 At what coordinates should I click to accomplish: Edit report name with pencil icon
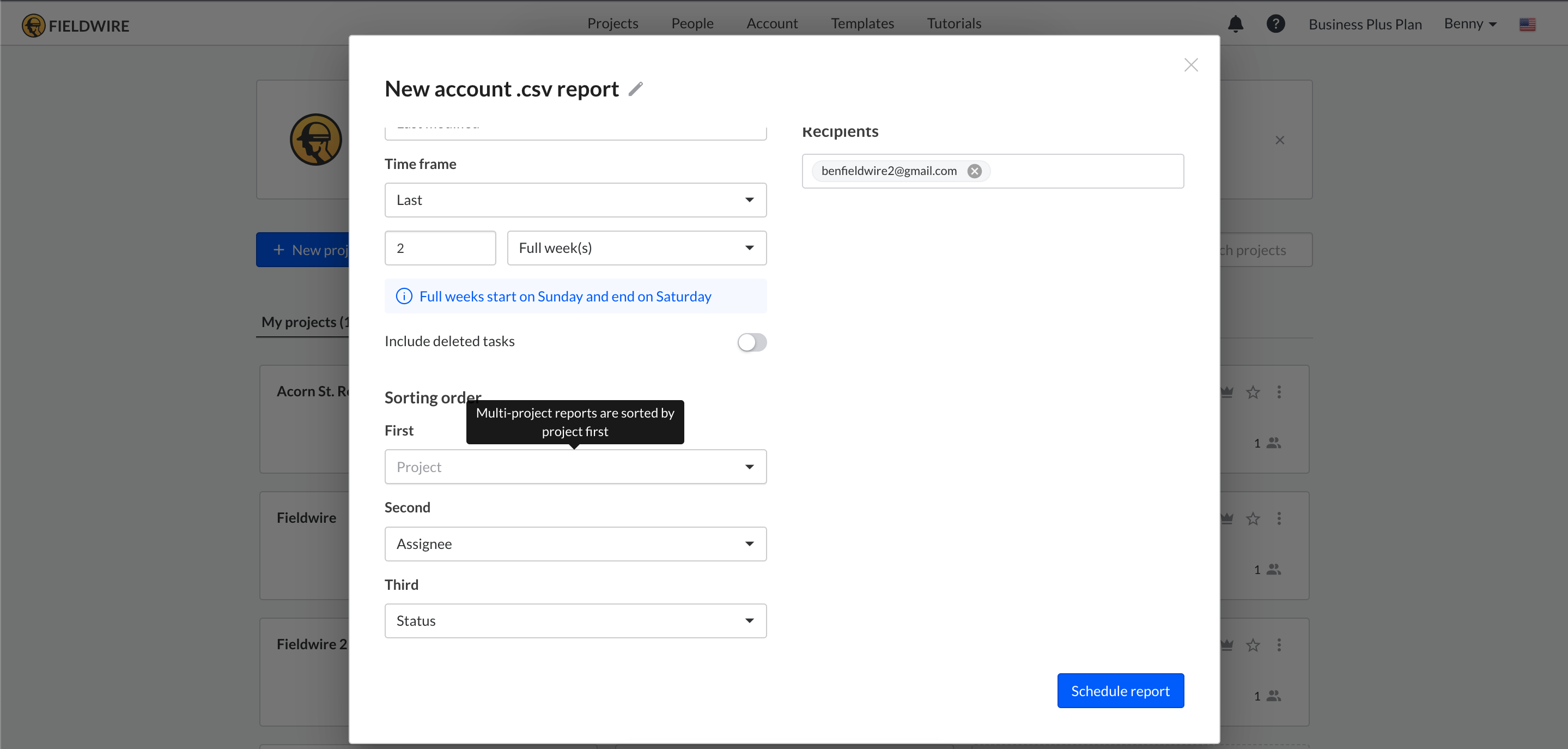[635, 89]
